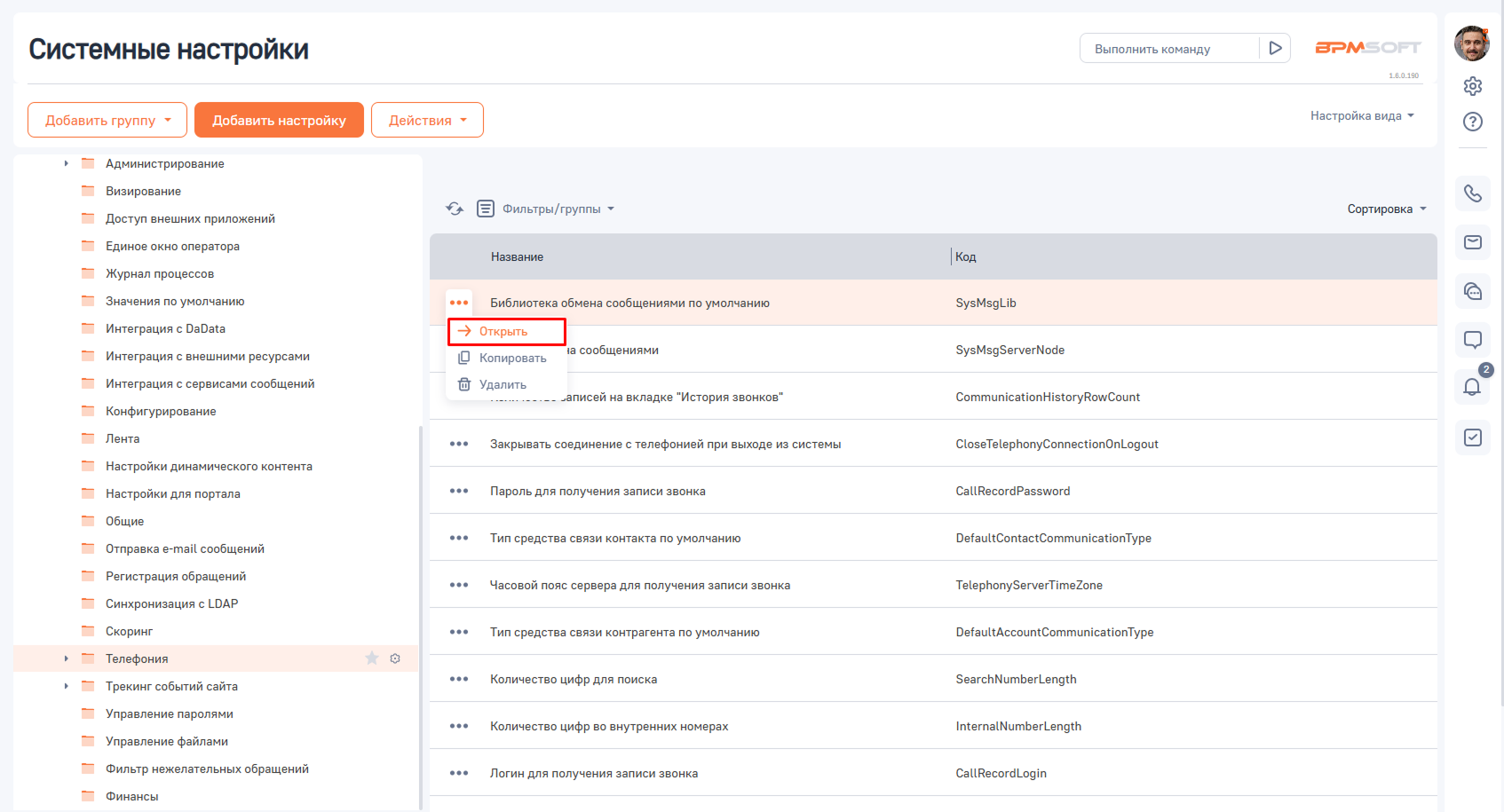
Task: Click the Выполнить команду input field
Action: pyautogui.click(x=1168, y=49)
